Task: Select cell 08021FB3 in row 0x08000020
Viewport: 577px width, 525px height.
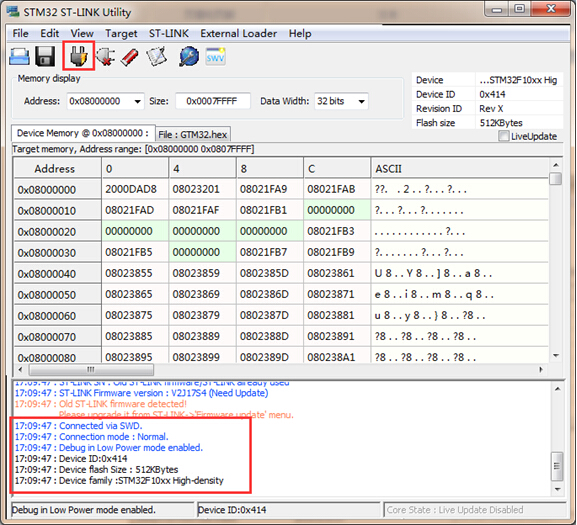Action: coord(337,231)
